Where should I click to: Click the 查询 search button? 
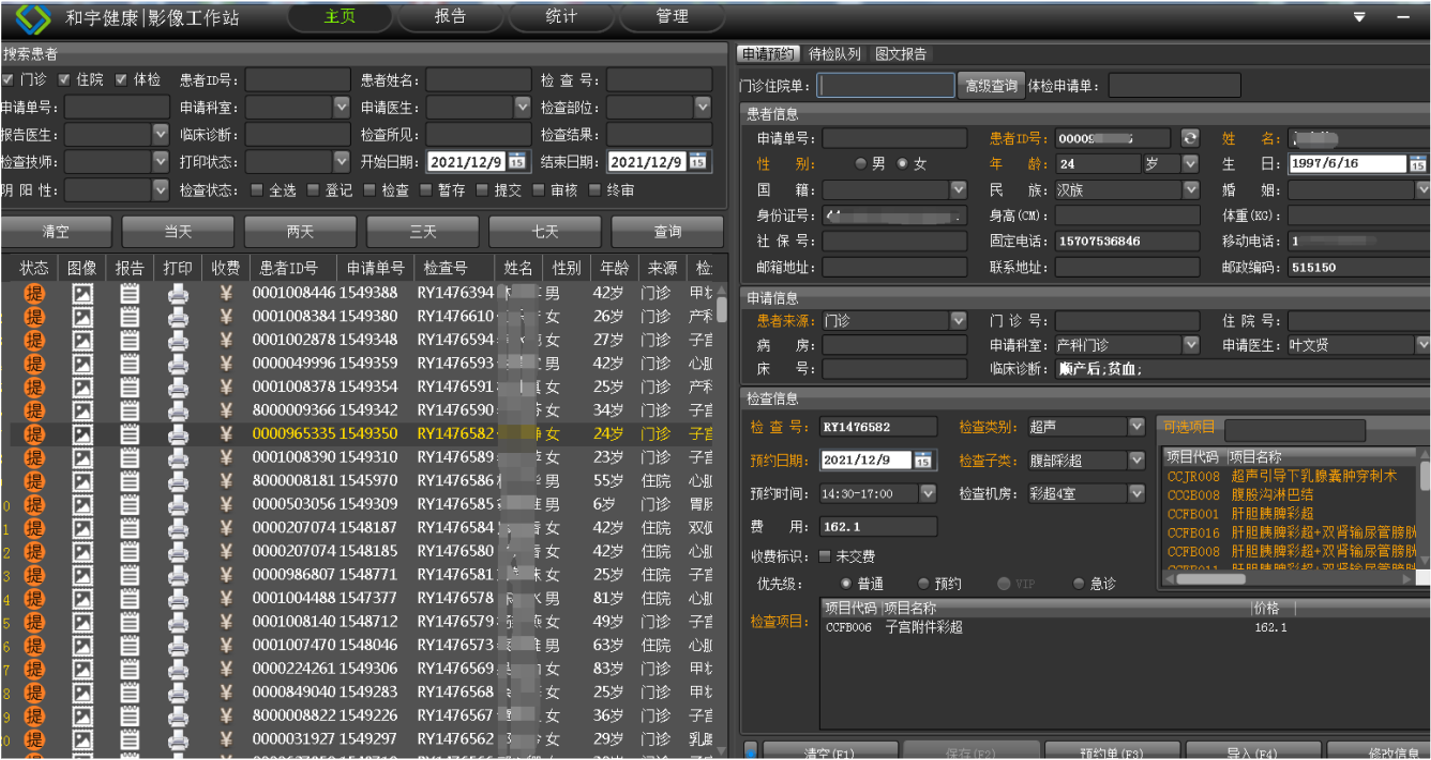point(667,232)
